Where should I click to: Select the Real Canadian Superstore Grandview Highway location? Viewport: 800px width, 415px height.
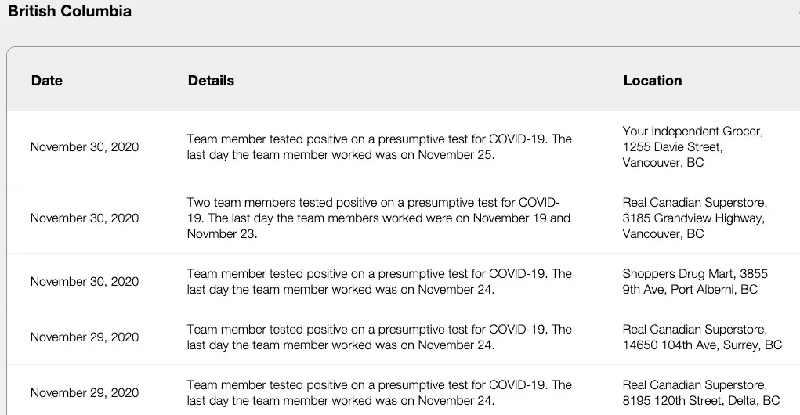(694, 218)
